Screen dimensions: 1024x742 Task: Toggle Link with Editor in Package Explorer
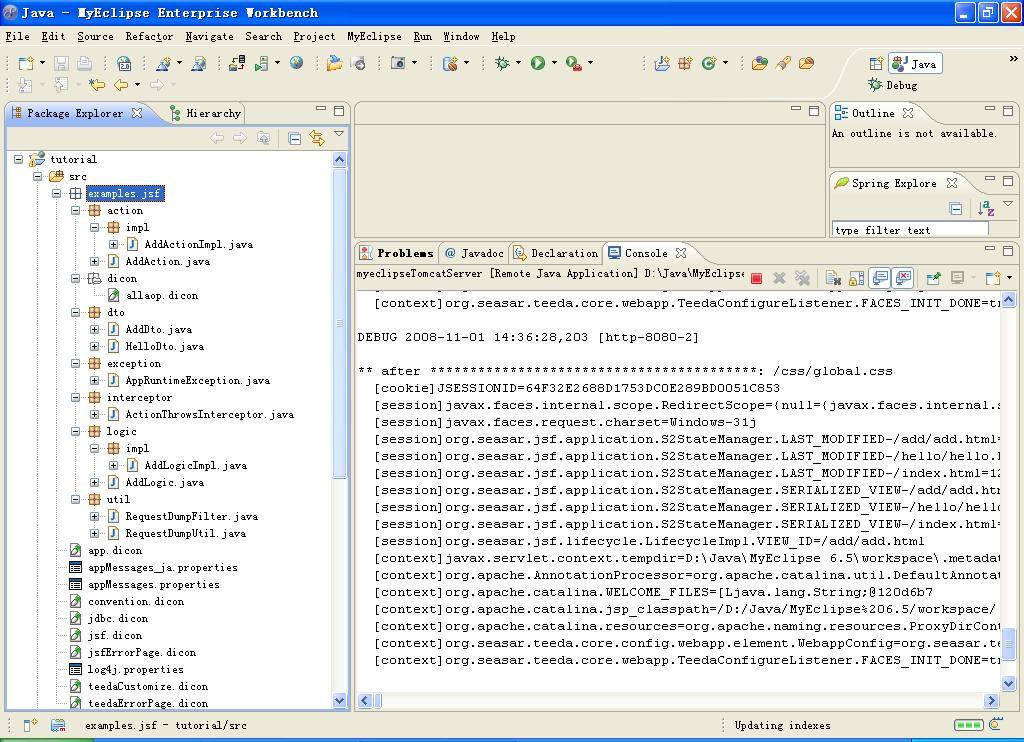pos(317,138)
